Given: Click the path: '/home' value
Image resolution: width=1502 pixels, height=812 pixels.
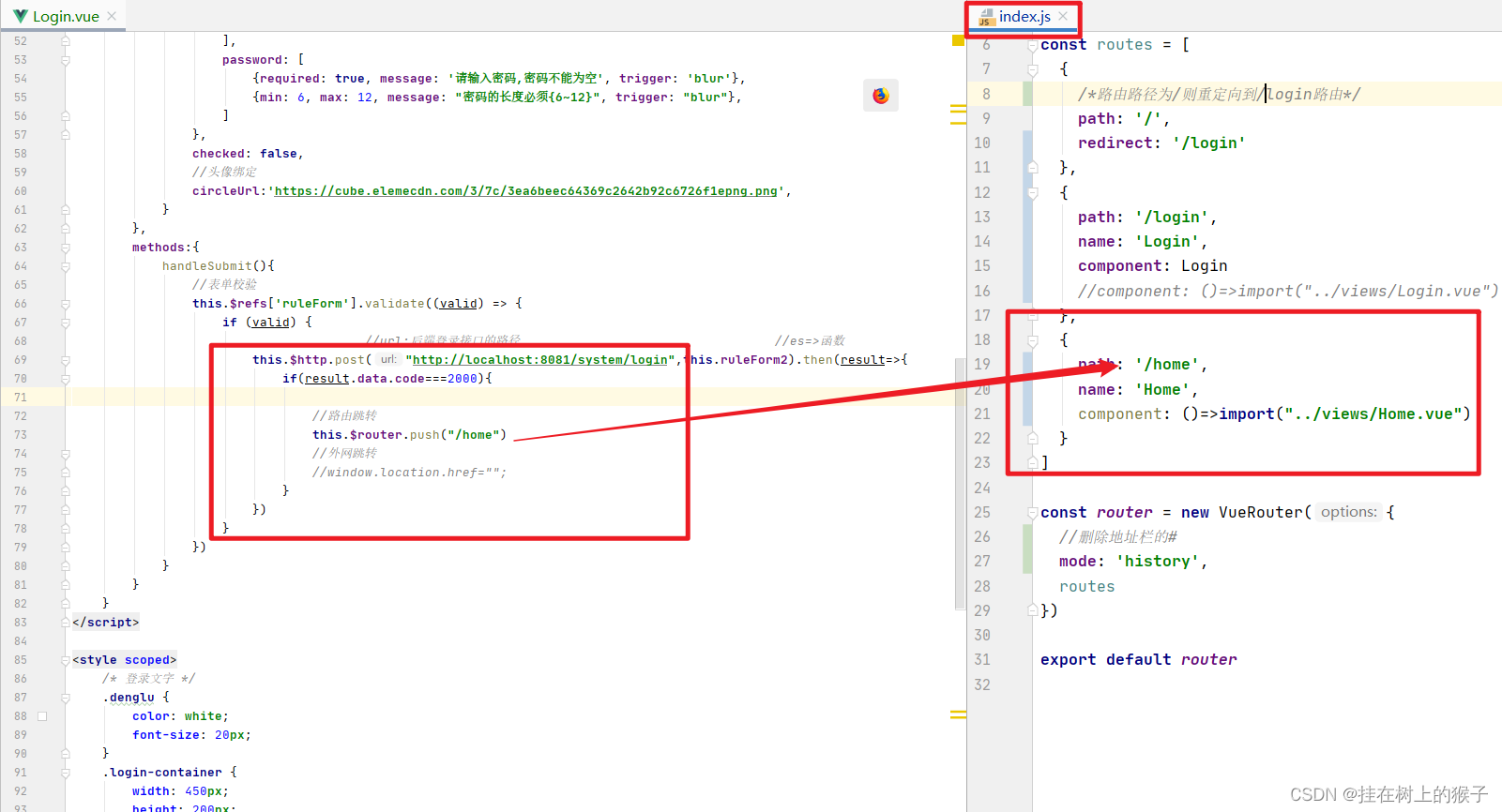Looking at the screenshot, I should click(x=1167, y=365).
